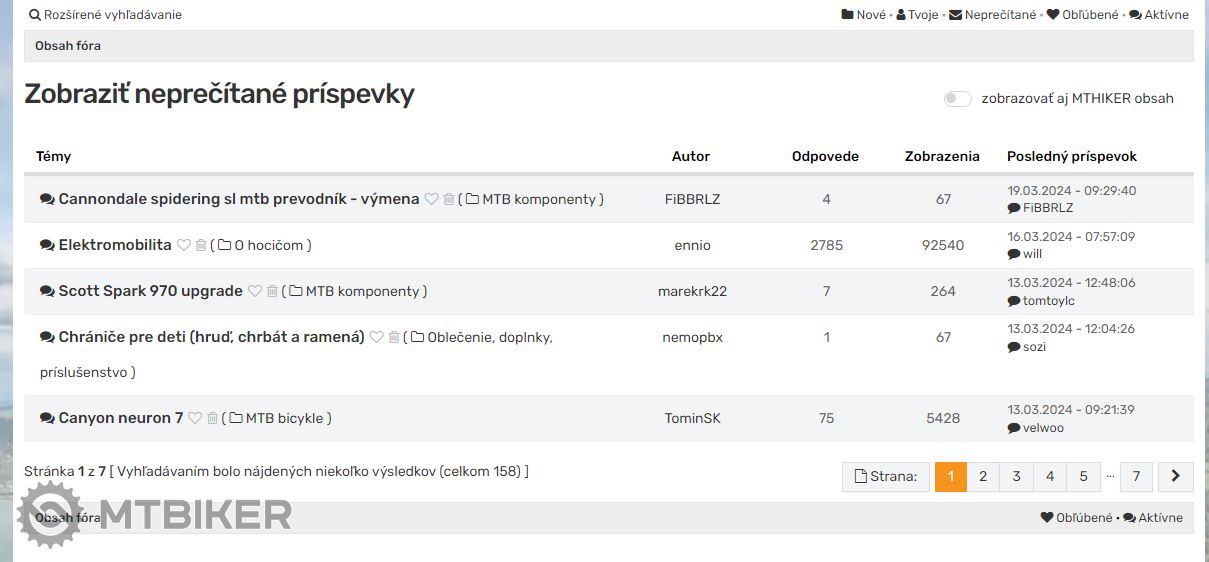Click trash icon beside Cannondale spidering topic
1209x562 pixels.
coord(449,199)
